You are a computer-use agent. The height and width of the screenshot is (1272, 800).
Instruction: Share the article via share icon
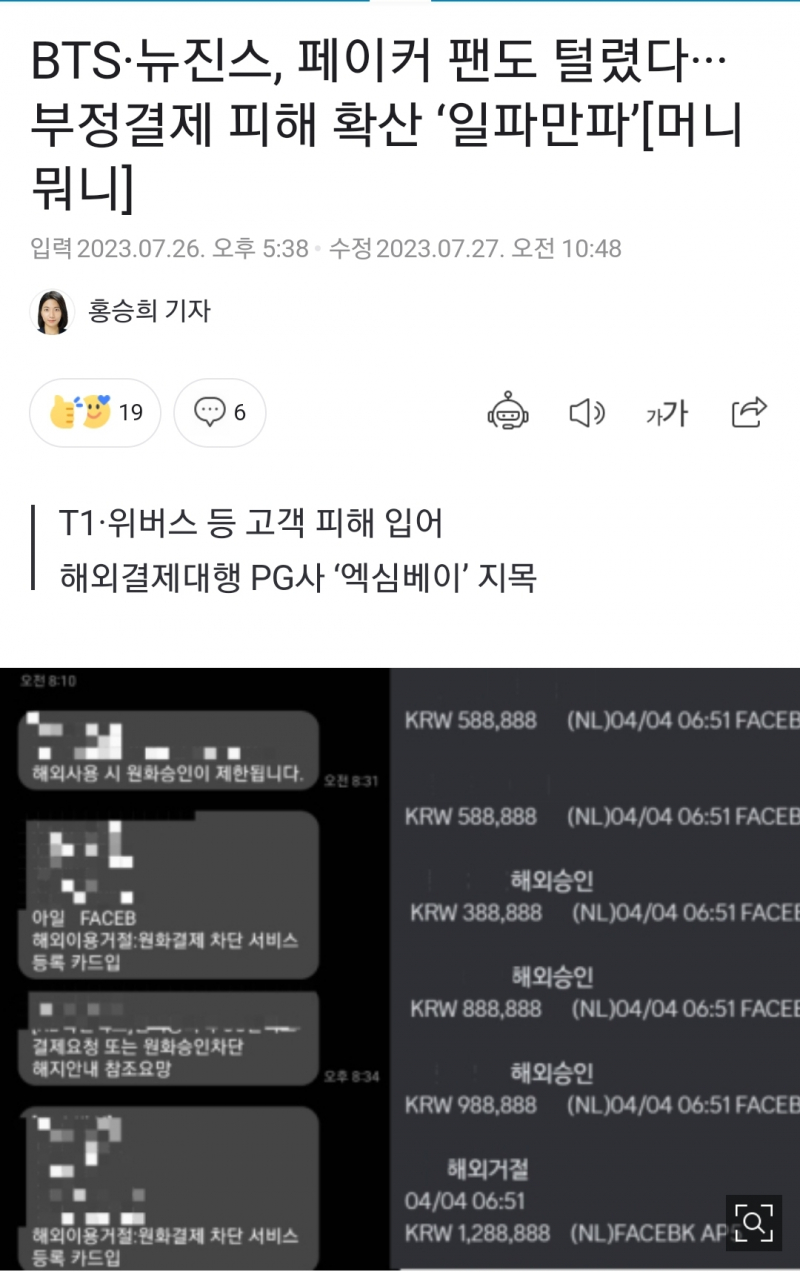(749, 412)
